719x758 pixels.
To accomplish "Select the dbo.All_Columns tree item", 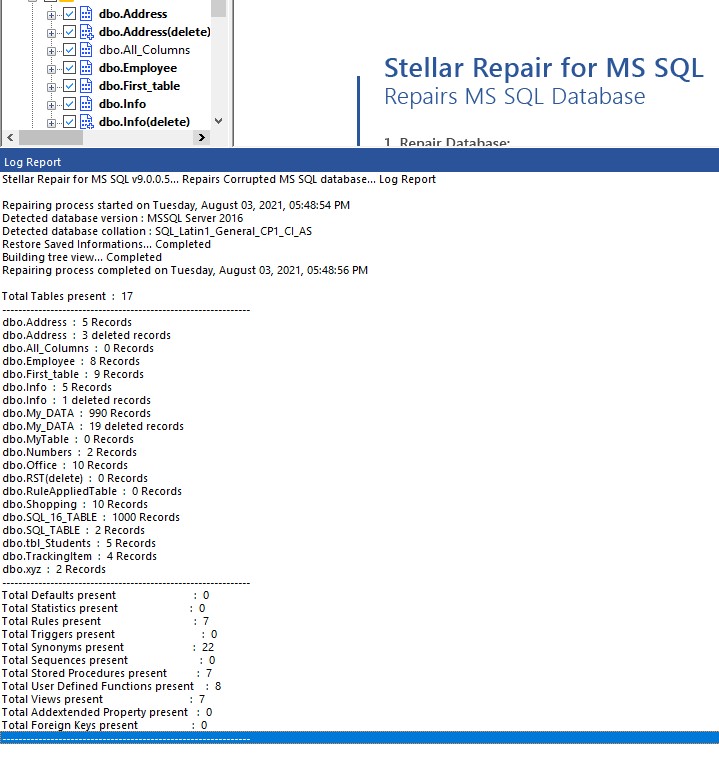I will point(144,50).
